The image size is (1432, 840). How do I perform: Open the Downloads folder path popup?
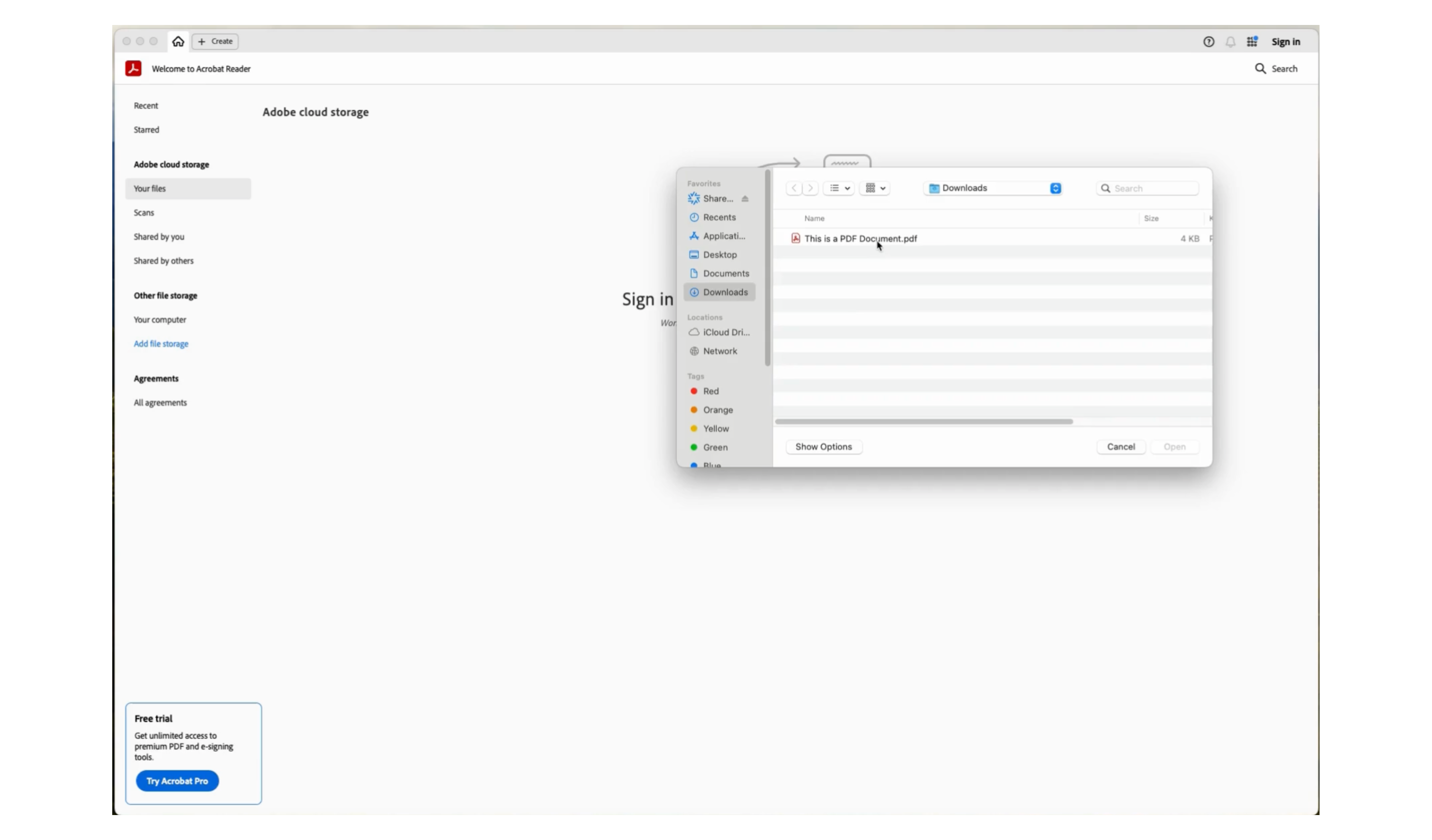tap(993, 188)
